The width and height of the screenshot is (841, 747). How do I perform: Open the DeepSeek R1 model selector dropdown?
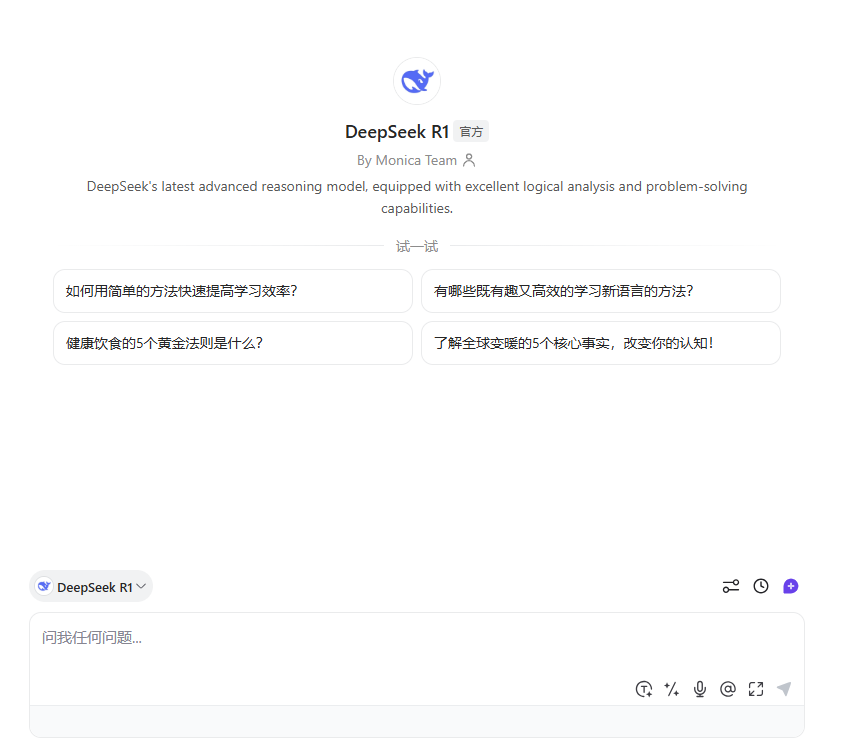[x=91, y=587]
